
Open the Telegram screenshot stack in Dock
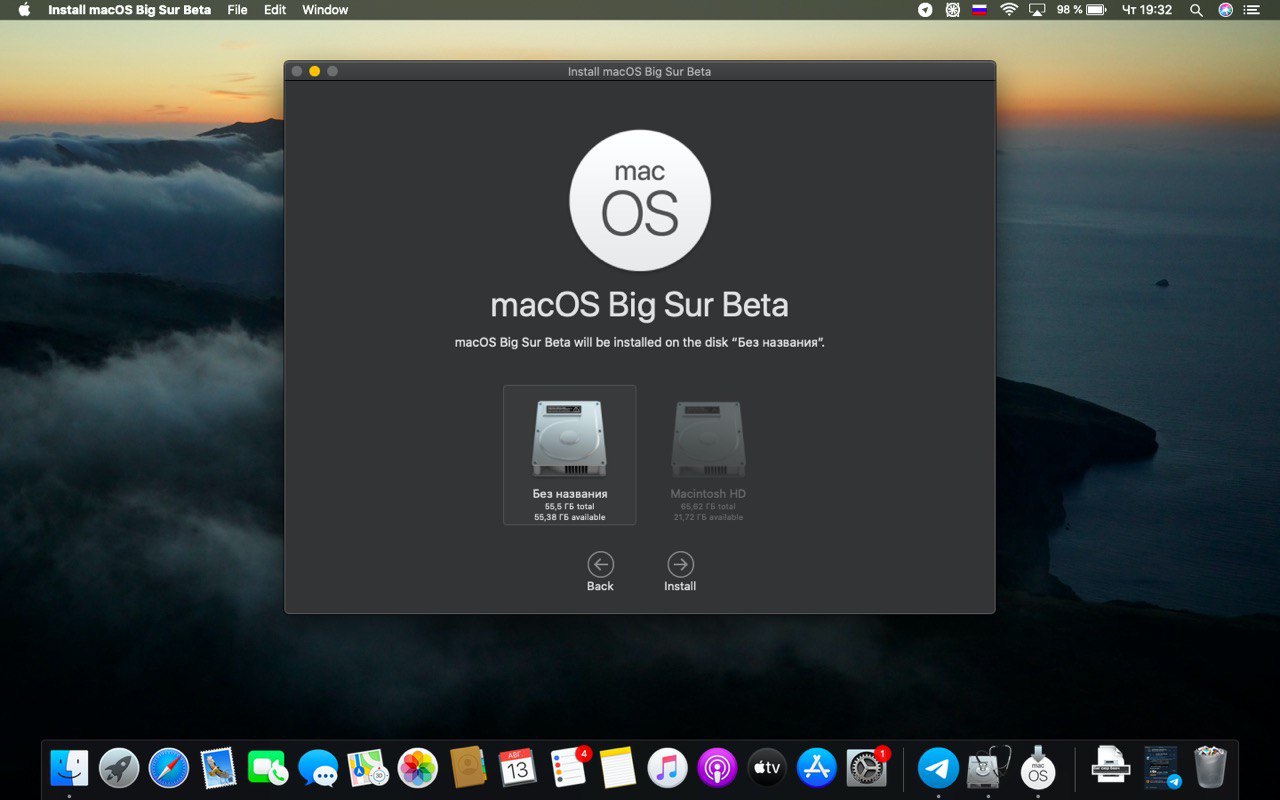tap(1161, 768)
